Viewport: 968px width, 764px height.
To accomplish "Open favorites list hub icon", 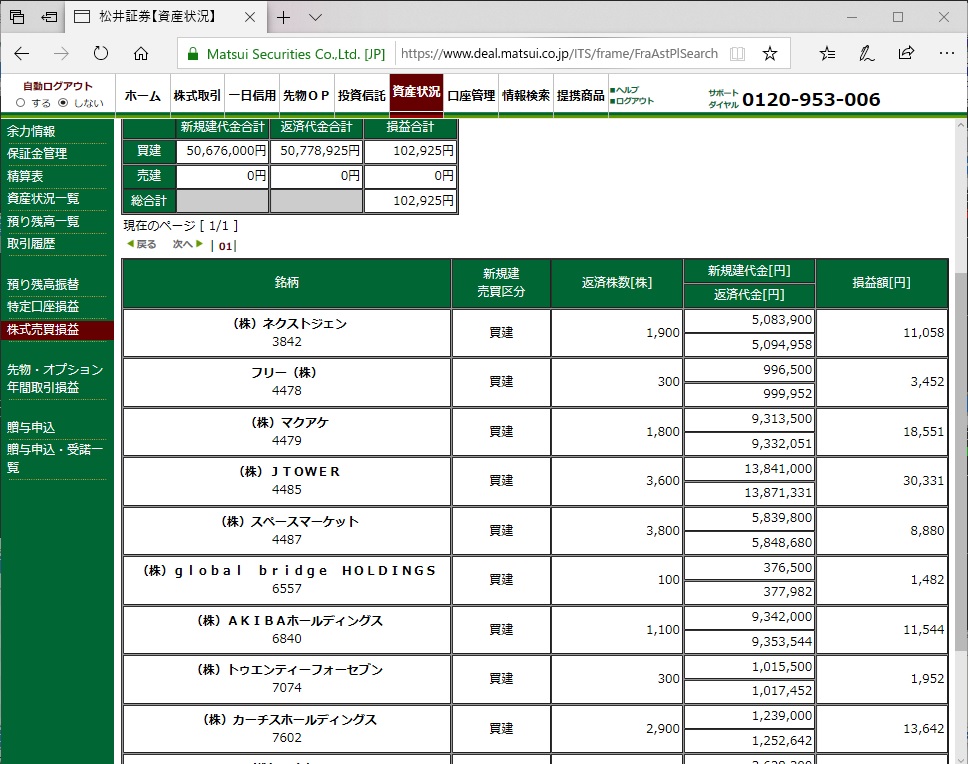I will click(827, 54).
